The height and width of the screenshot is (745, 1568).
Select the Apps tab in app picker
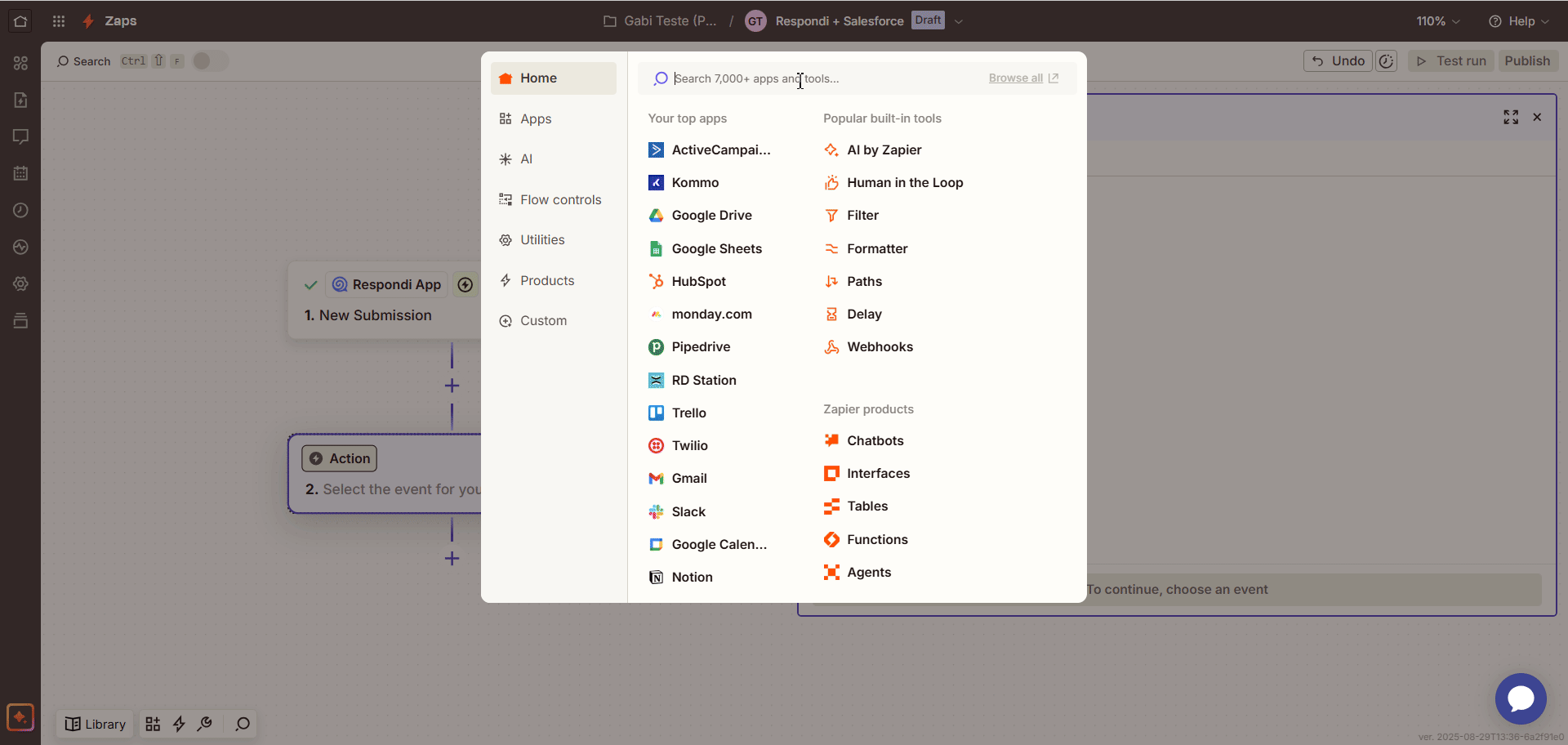[x=554, y=119]
